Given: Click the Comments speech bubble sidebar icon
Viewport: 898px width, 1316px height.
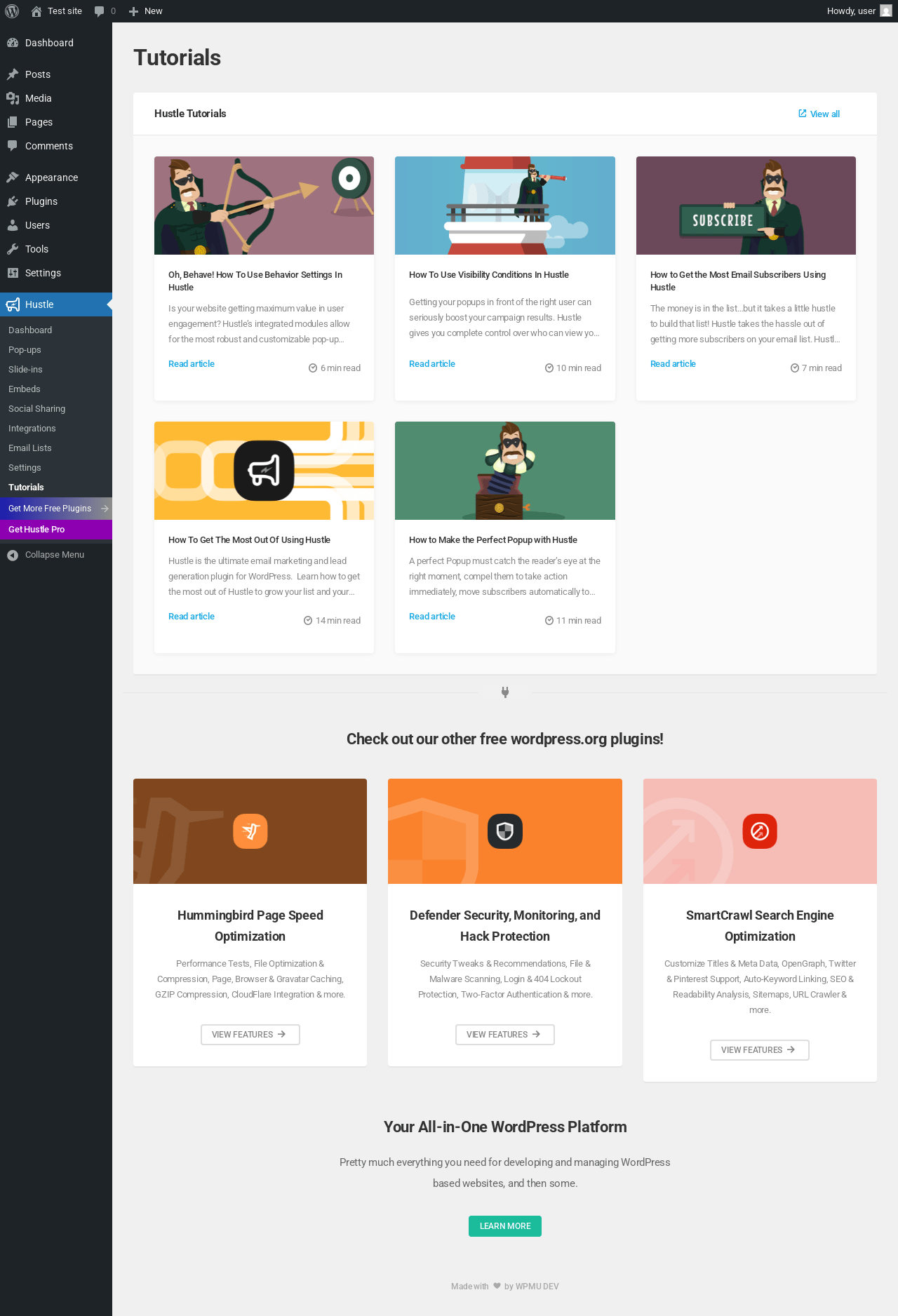Looking at the screenshot, I should 13,146.
